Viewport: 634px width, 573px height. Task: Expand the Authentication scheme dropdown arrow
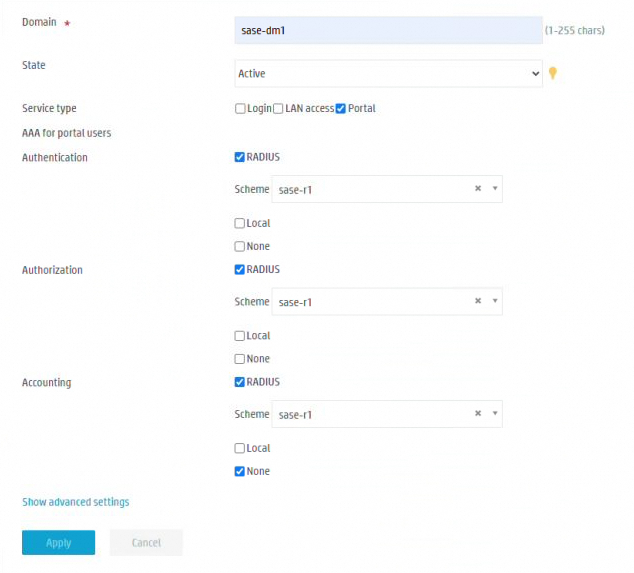495,188
